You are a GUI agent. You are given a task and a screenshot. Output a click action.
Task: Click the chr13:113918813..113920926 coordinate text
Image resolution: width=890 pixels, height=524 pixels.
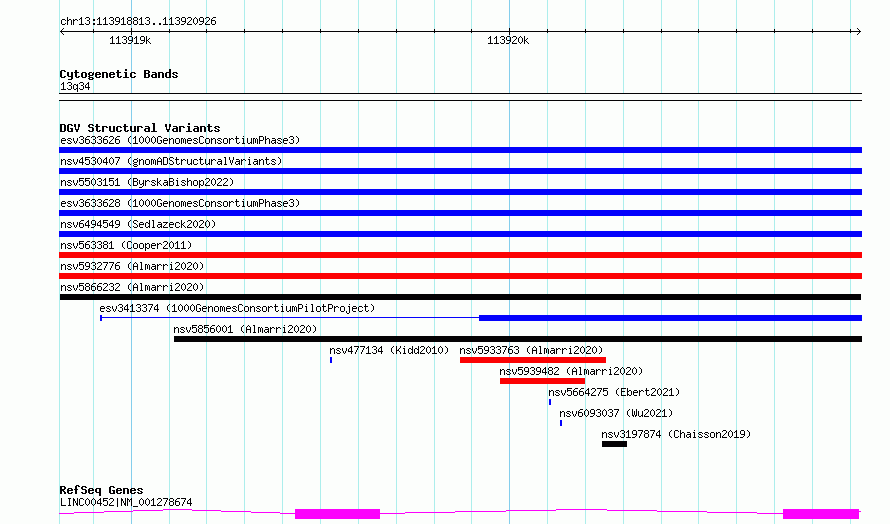coord(138,22)
